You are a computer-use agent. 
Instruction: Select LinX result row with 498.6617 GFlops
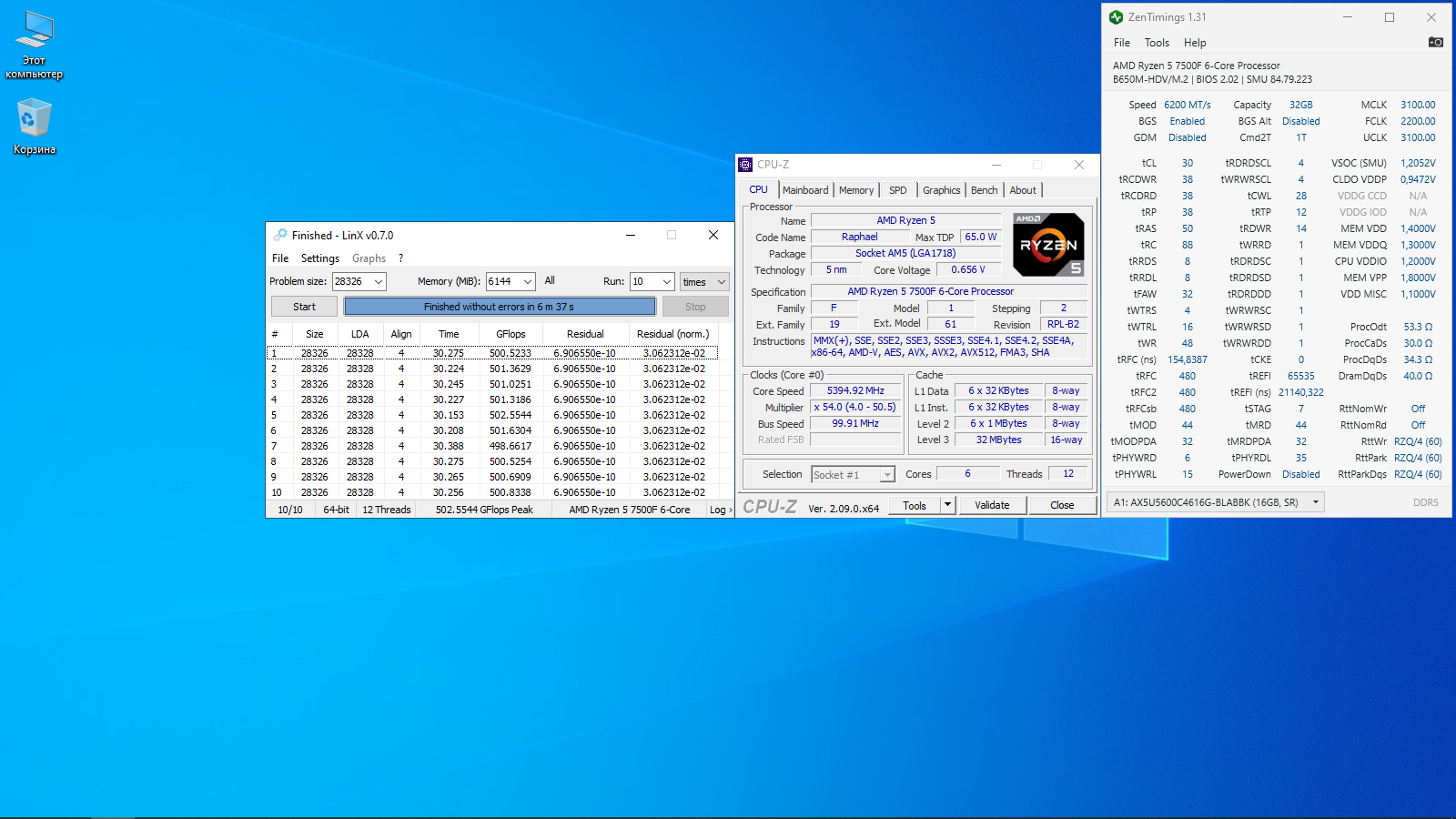point(492,446)
